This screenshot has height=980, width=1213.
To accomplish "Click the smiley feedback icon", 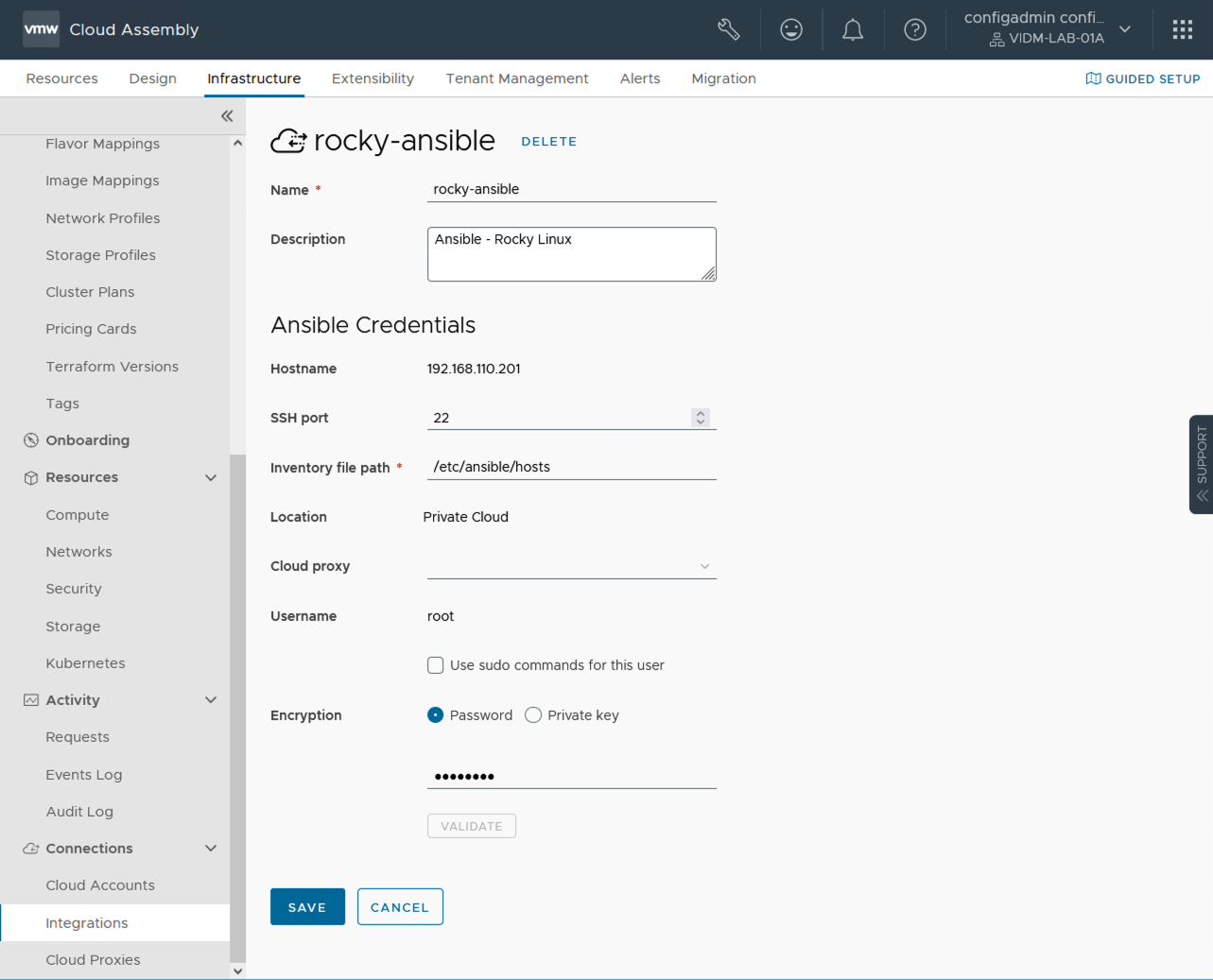I will [x=791, y=29].
